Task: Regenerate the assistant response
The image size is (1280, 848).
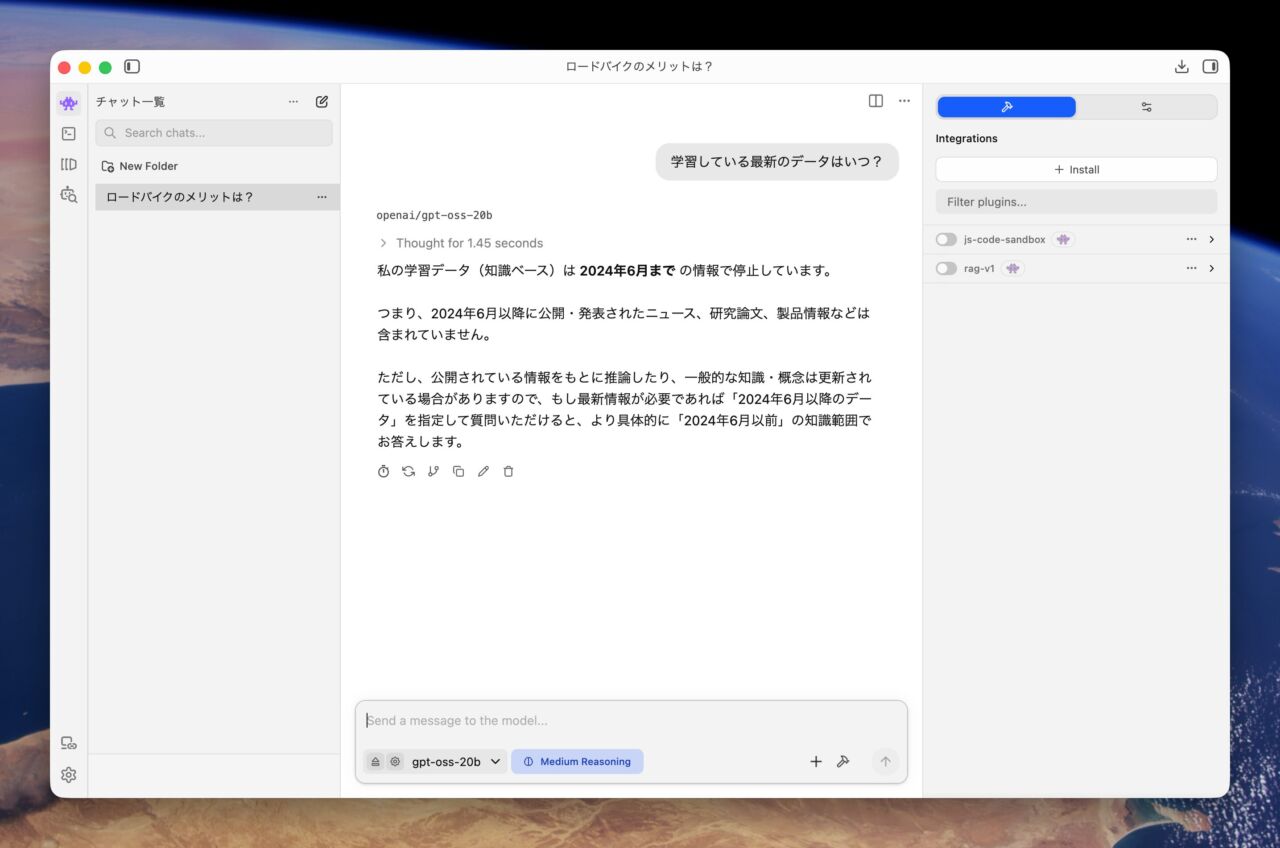Action: [x=408, y=471]
